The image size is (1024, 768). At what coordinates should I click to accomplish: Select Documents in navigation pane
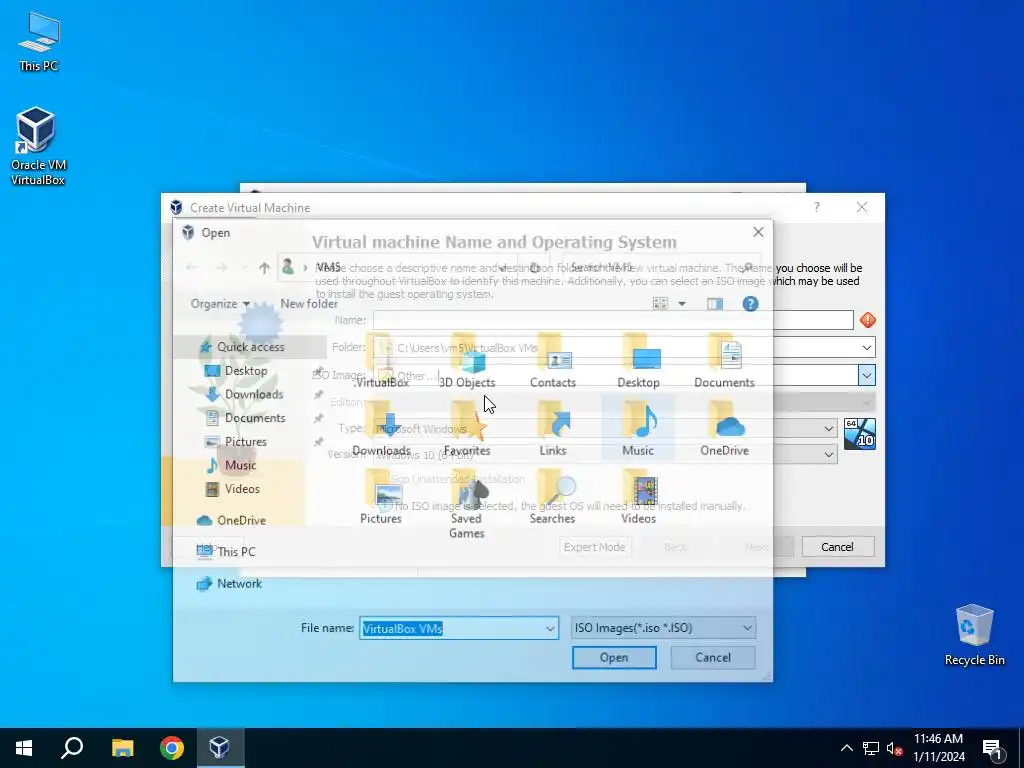pyautogui.click(x=255, y=418)
